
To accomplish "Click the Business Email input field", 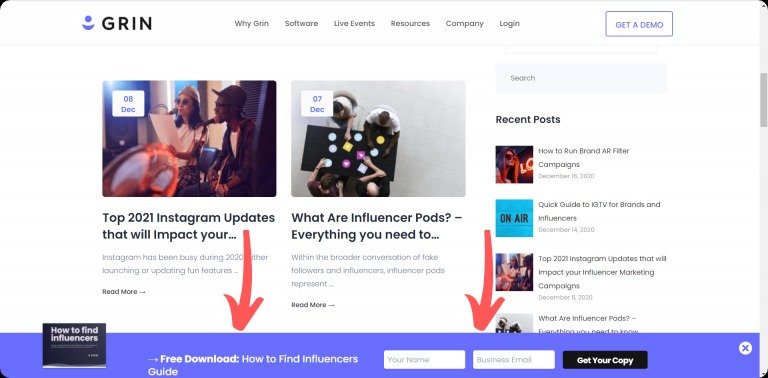I will (x=514, y=359).
